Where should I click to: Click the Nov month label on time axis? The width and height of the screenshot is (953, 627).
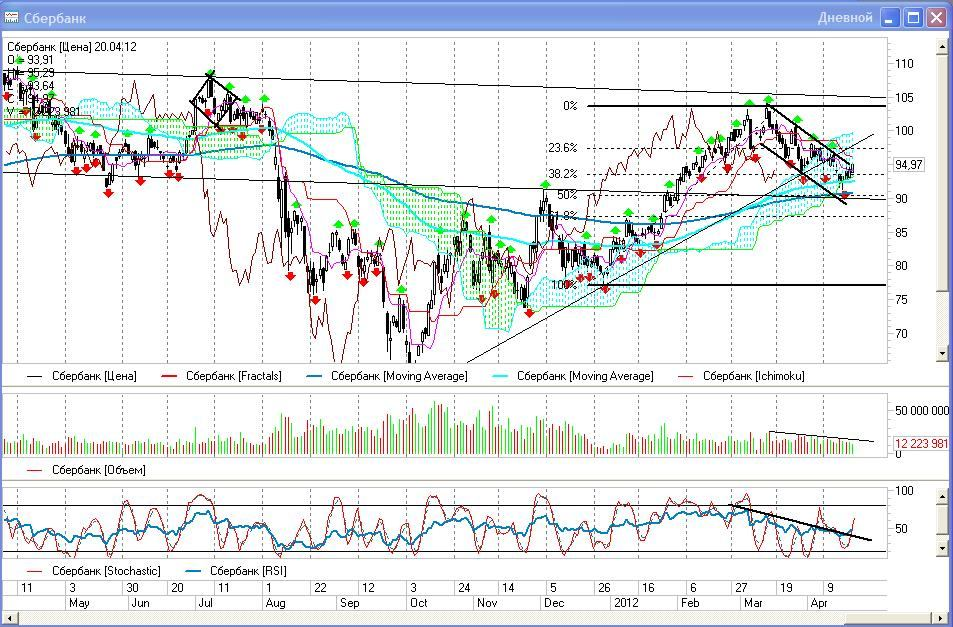tap(487, 603)
